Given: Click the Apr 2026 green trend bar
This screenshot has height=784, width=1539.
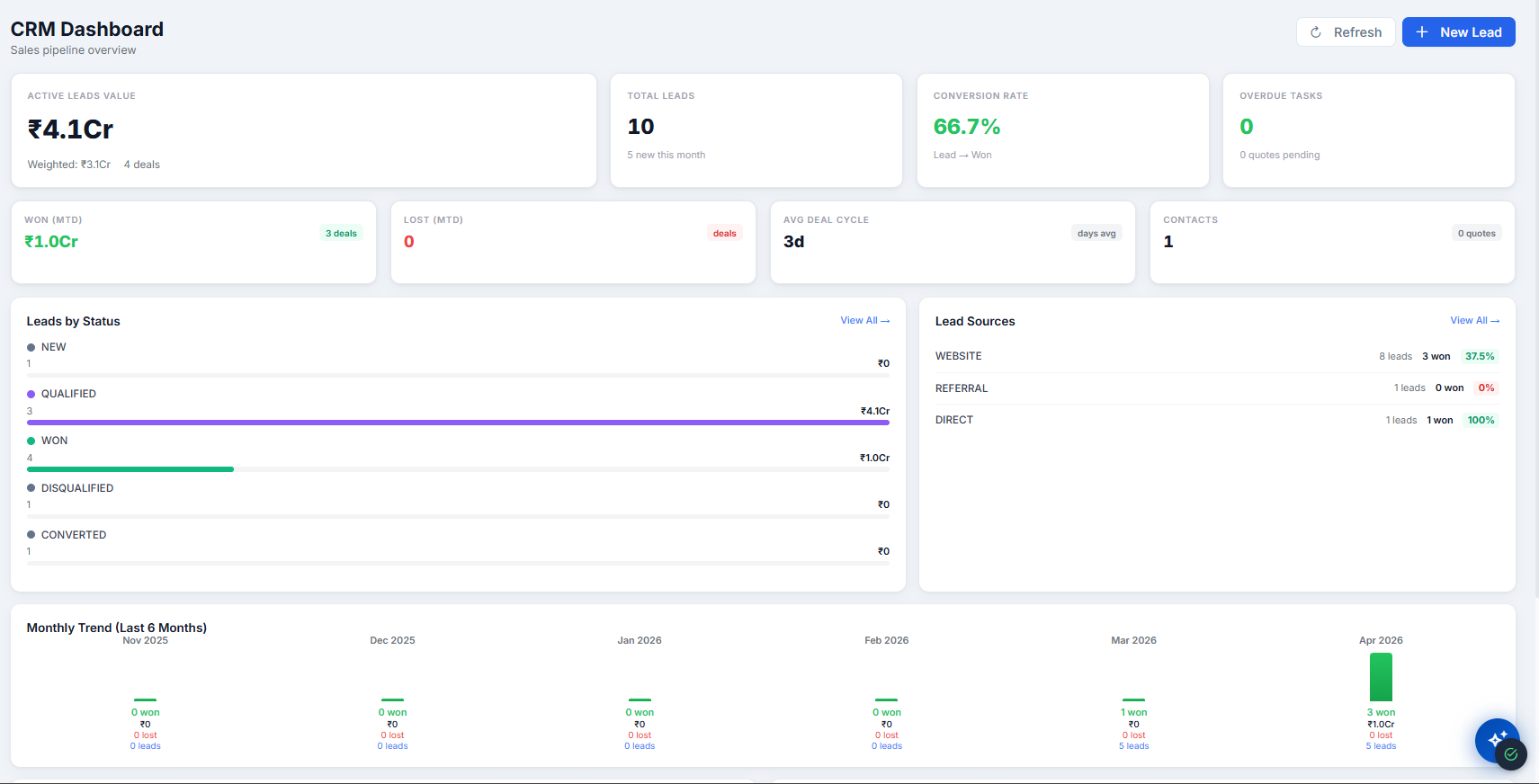Looking at the screenshot, I should (1381, 677).
